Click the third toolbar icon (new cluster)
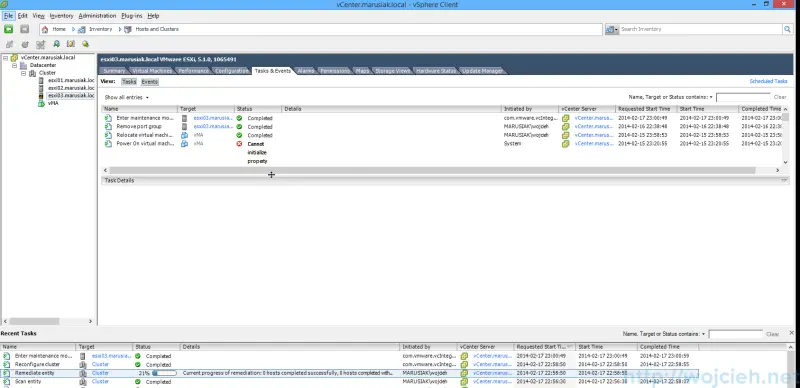This screenshot has height=388, width=800. (40, 44)
